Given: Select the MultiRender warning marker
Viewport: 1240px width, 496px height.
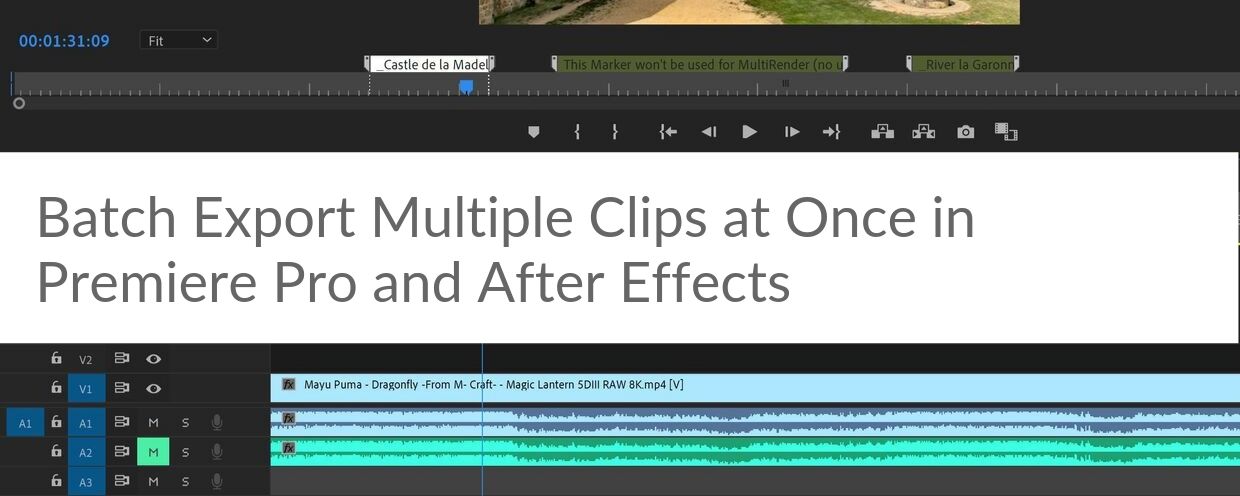Looking at the screenshot, I should 700,64.
